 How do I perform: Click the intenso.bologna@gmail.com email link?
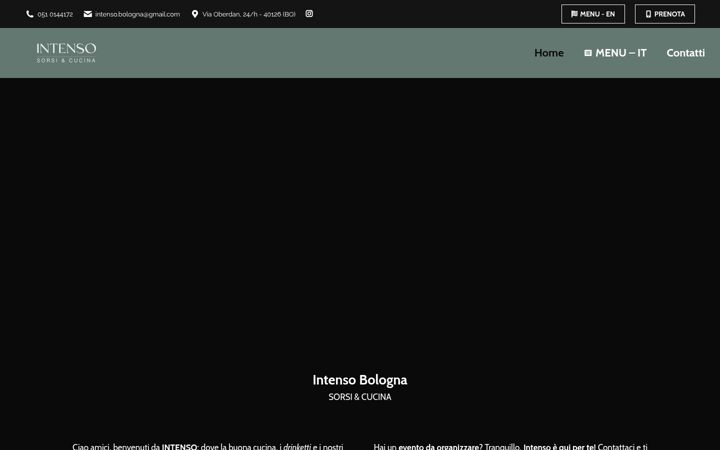[x=137, y=14]
